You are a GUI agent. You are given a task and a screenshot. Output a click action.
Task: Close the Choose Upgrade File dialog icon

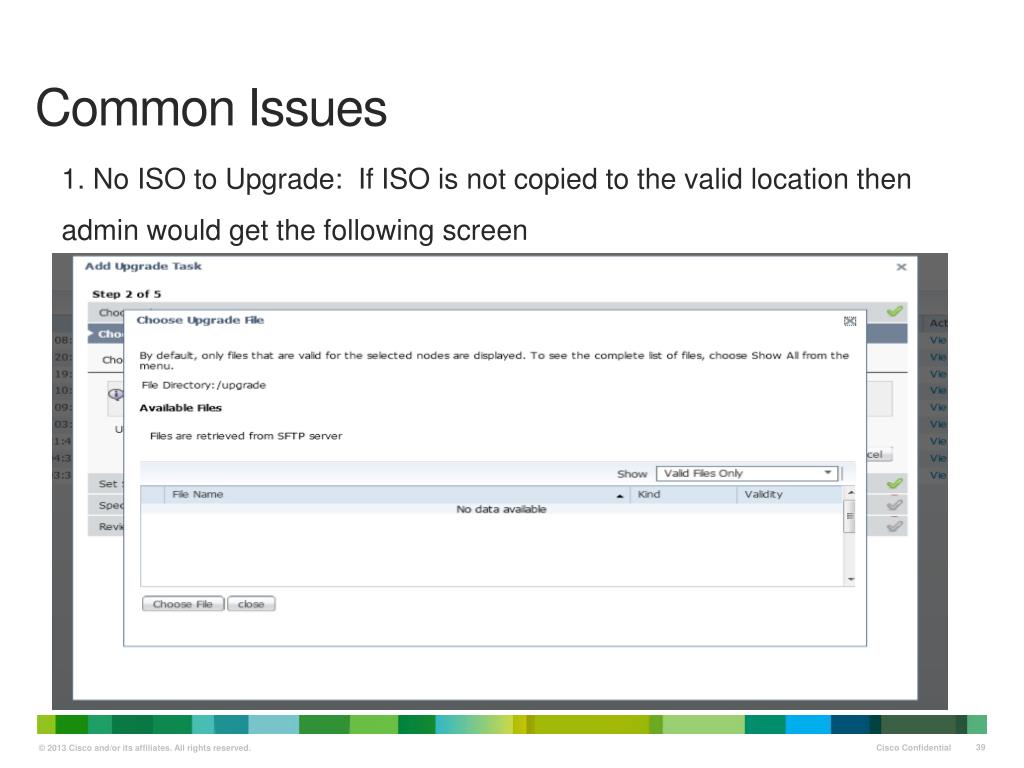click(850, 321)
